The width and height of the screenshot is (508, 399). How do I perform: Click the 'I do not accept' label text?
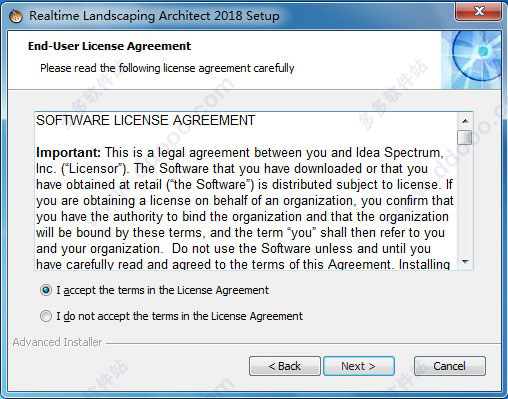tap(179, 316)
